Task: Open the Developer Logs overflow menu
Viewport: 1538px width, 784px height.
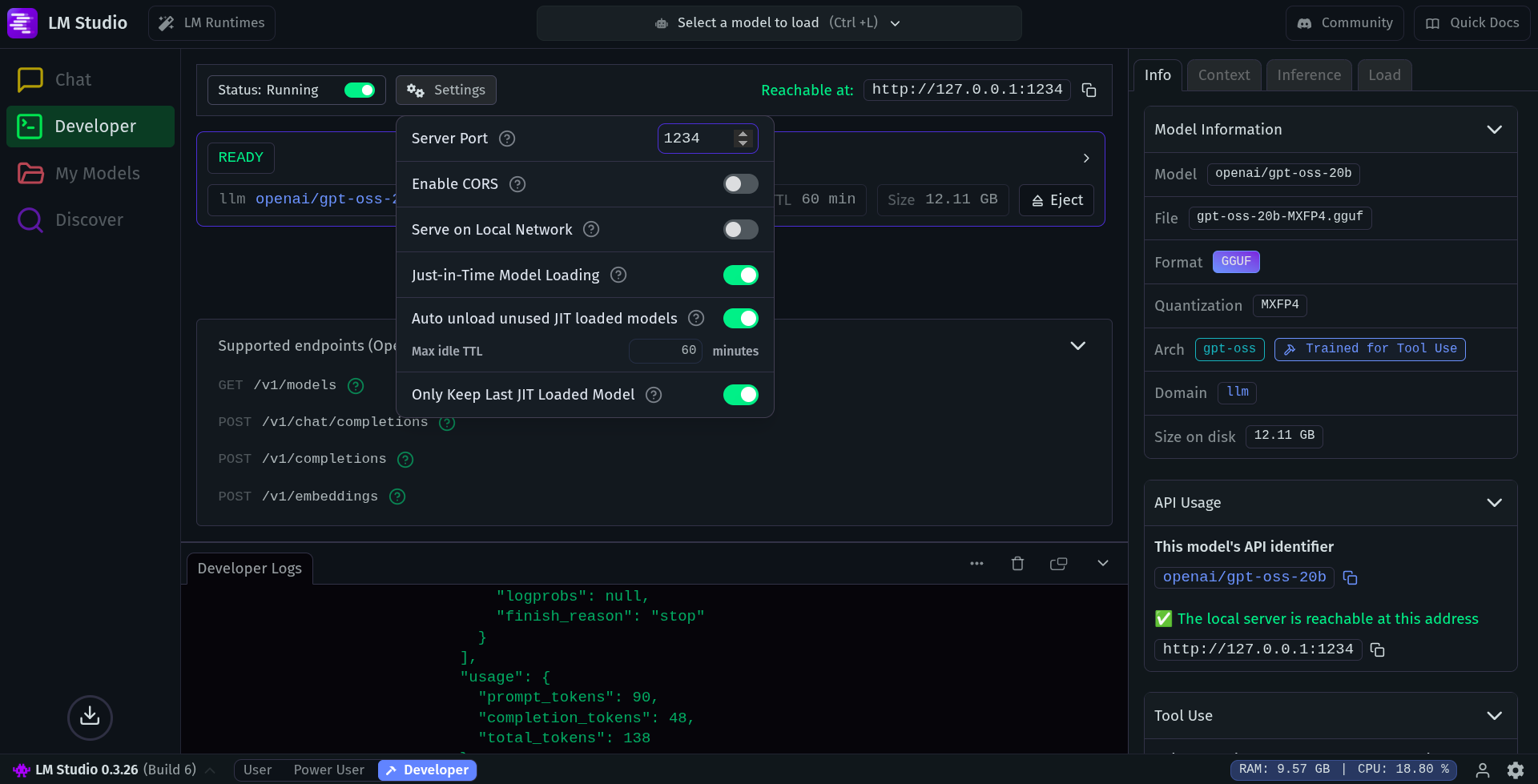Action: (x=976, y=563)
